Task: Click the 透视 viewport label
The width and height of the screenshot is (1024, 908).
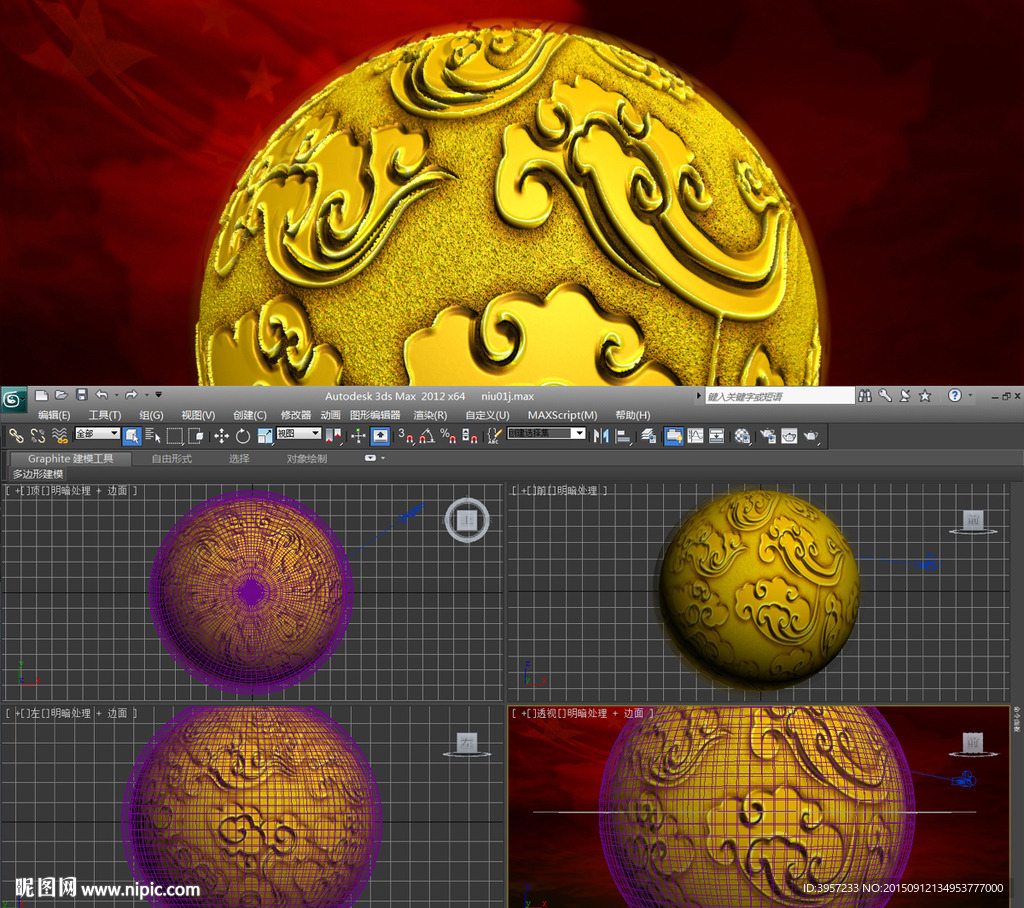Action: 548,713
